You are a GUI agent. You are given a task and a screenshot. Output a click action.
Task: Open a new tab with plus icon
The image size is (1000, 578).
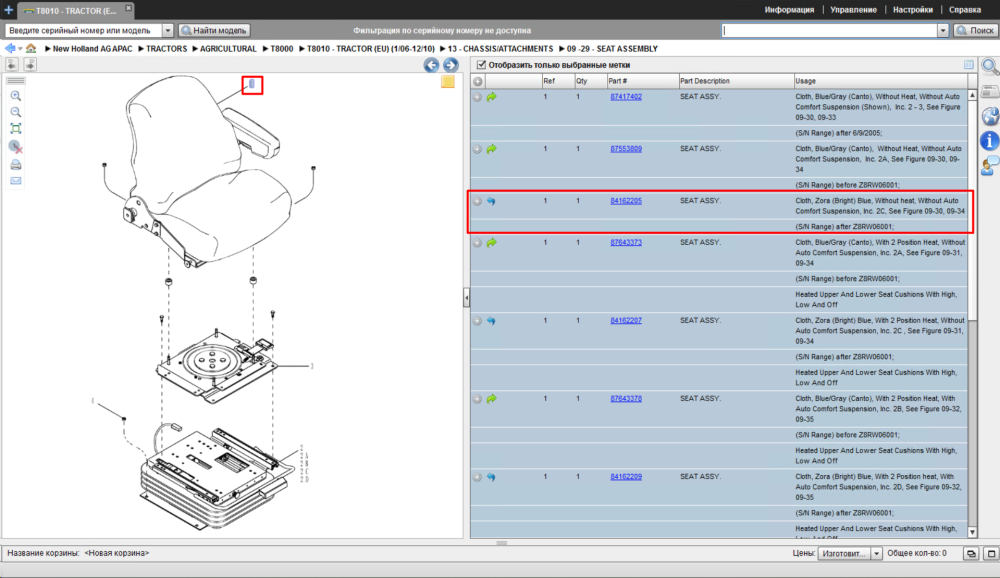[8, 10]
